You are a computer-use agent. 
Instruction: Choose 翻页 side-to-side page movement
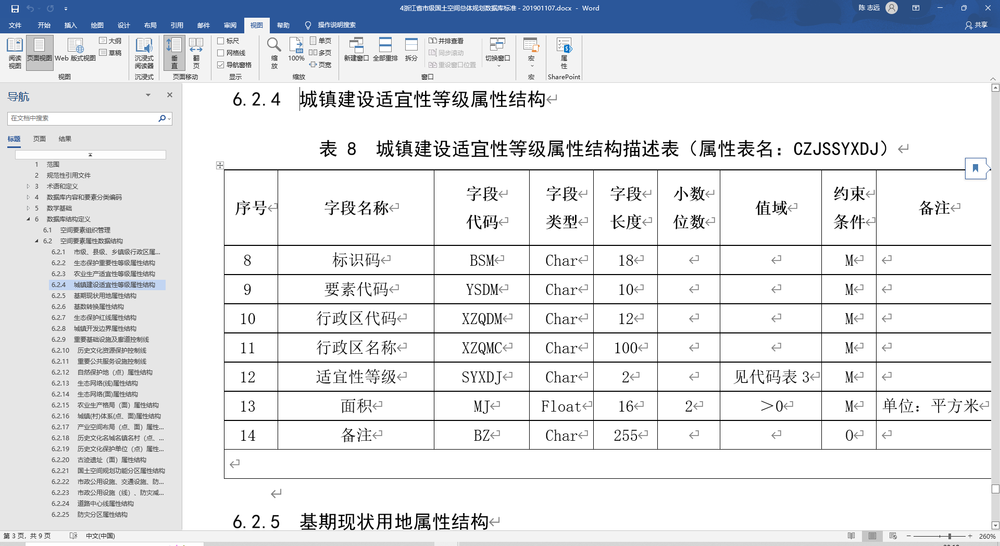click(x=196, y=53)
